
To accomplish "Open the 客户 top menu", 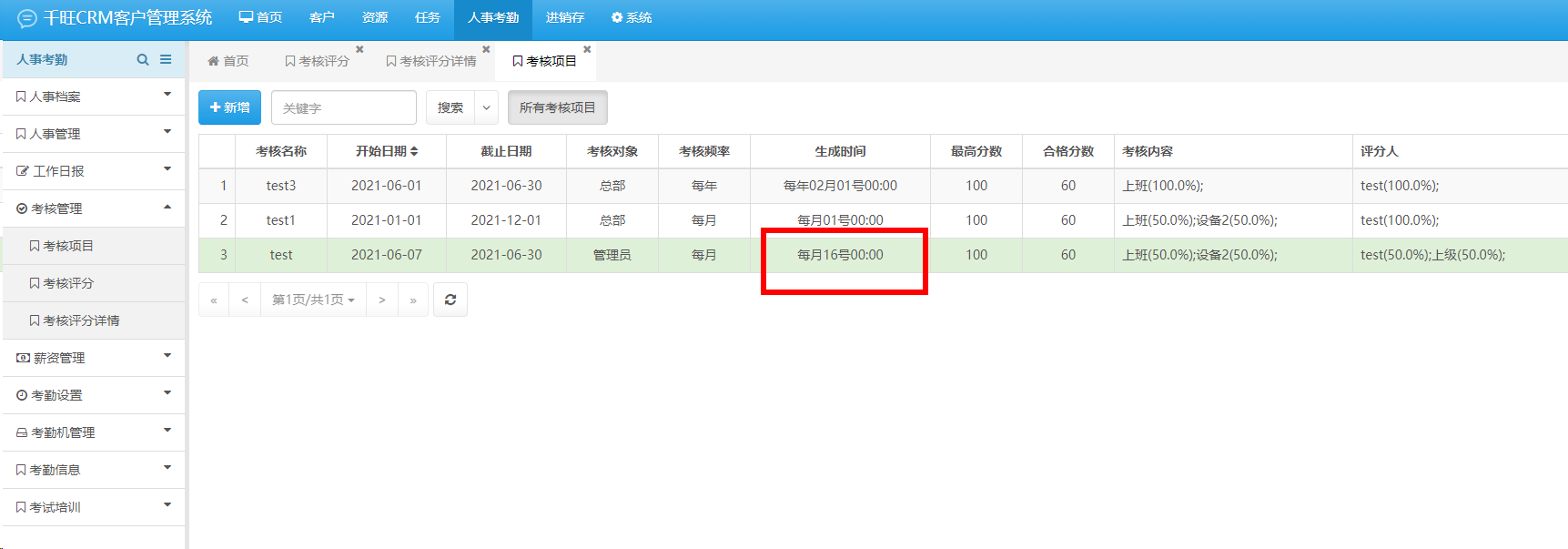I will [x=322, y=17].
